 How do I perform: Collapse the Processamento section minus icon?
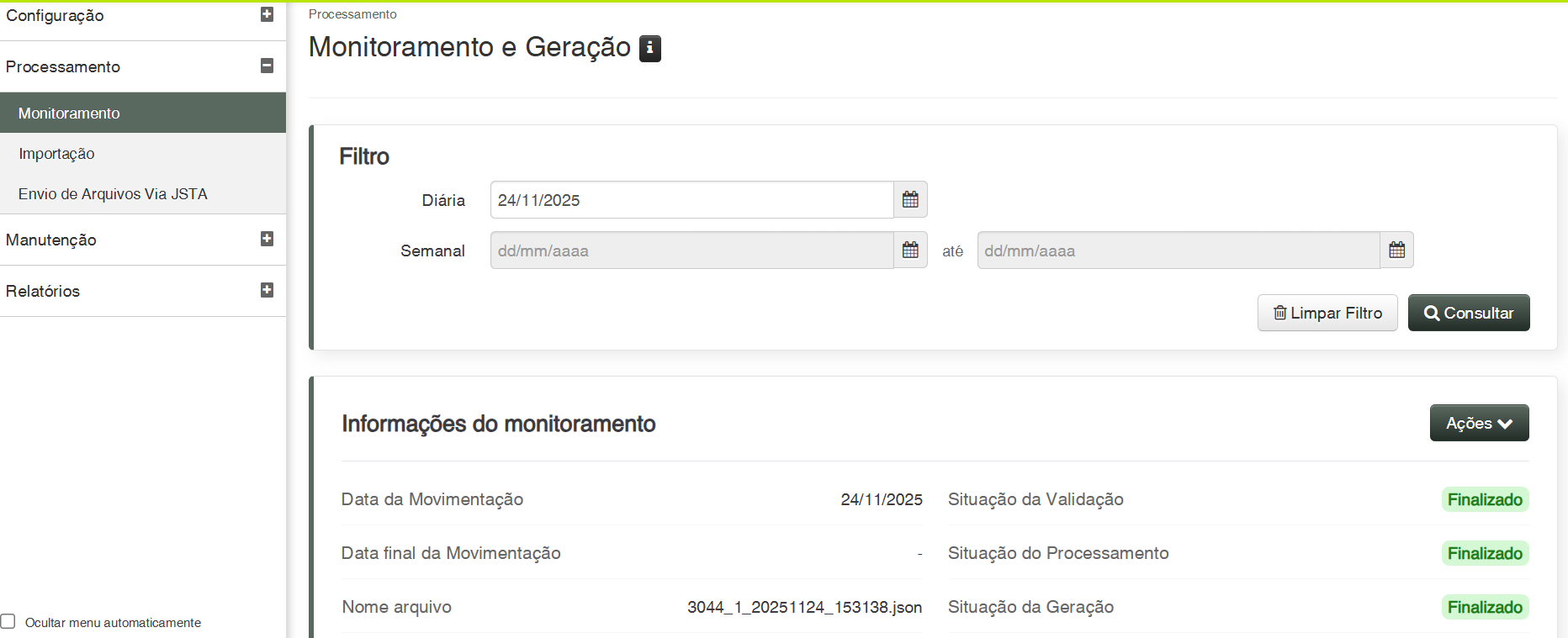coord(267,66)
